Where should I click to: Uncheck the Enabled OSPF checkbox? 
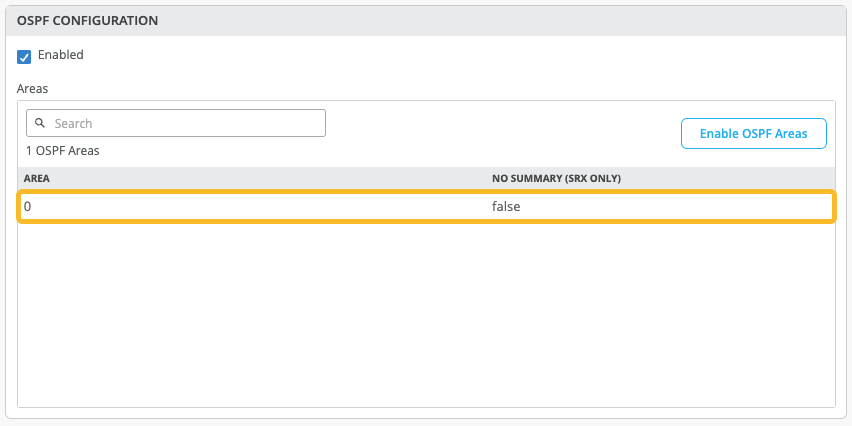click(x=25, y=56)
